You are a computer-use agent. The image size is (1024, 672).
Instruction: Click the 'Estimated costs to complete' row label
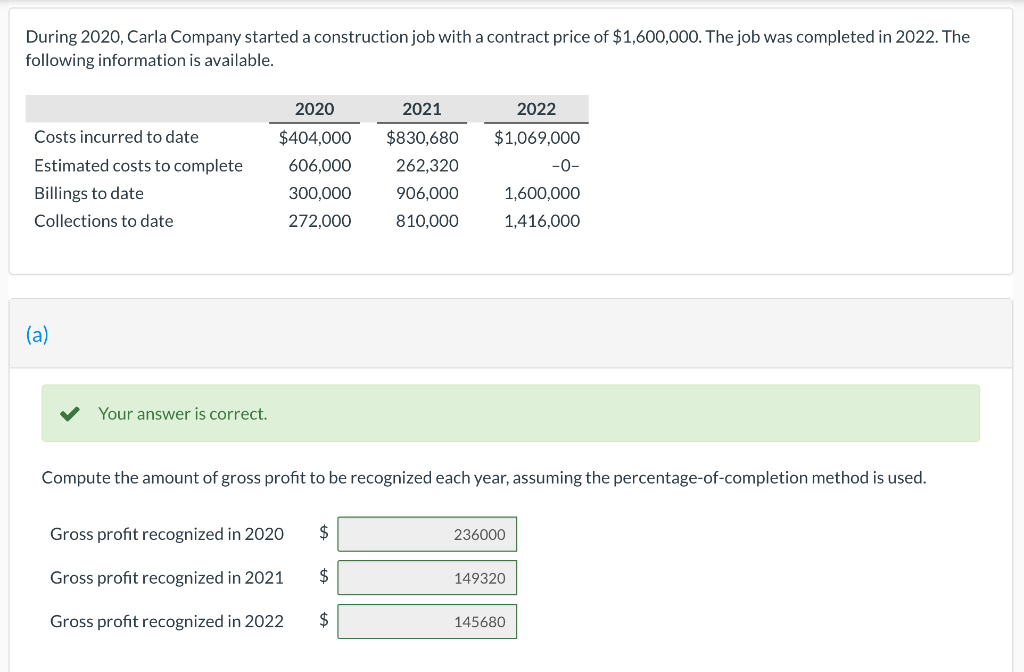click(138, 166)
